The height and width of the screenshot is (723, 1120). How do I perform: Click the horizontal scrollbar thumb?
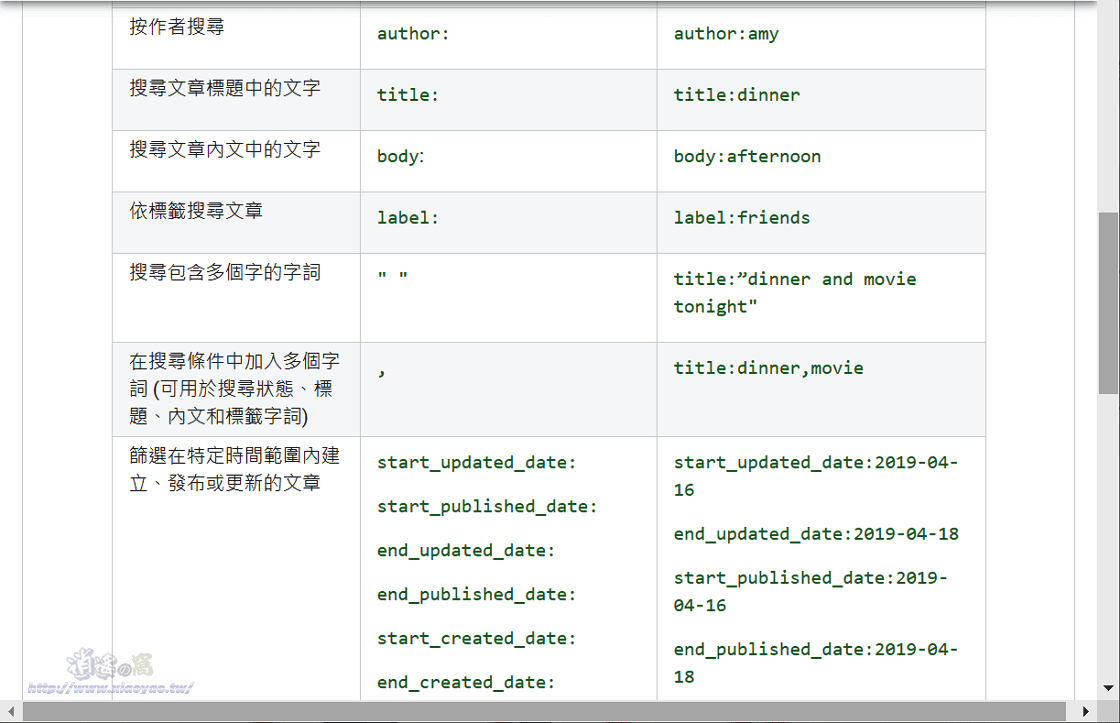pos(544,712)
